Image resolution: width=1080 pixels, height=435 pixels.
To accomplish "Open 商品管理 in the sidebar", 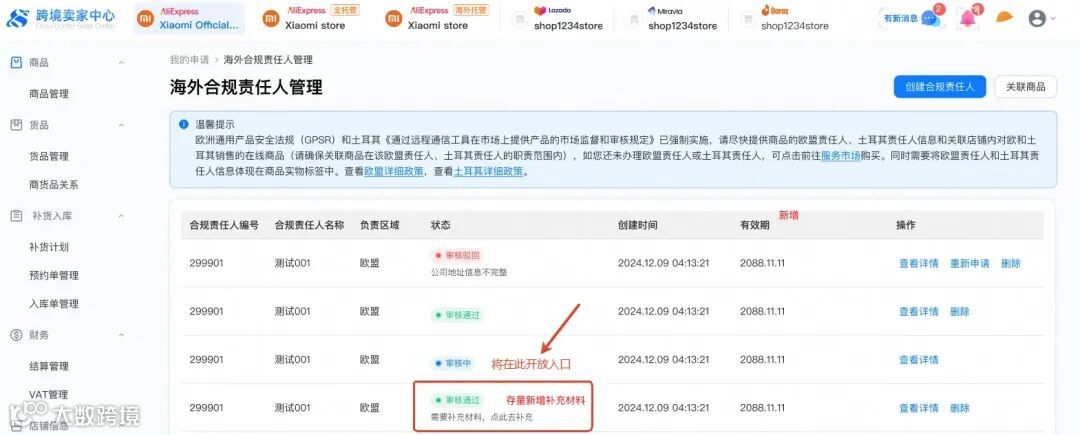I will 49,94.
